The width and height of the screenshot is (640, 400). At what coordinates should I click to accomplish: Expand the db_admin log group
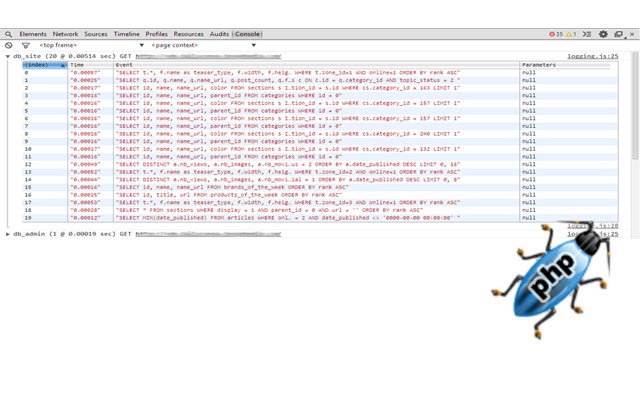(8, 234)
